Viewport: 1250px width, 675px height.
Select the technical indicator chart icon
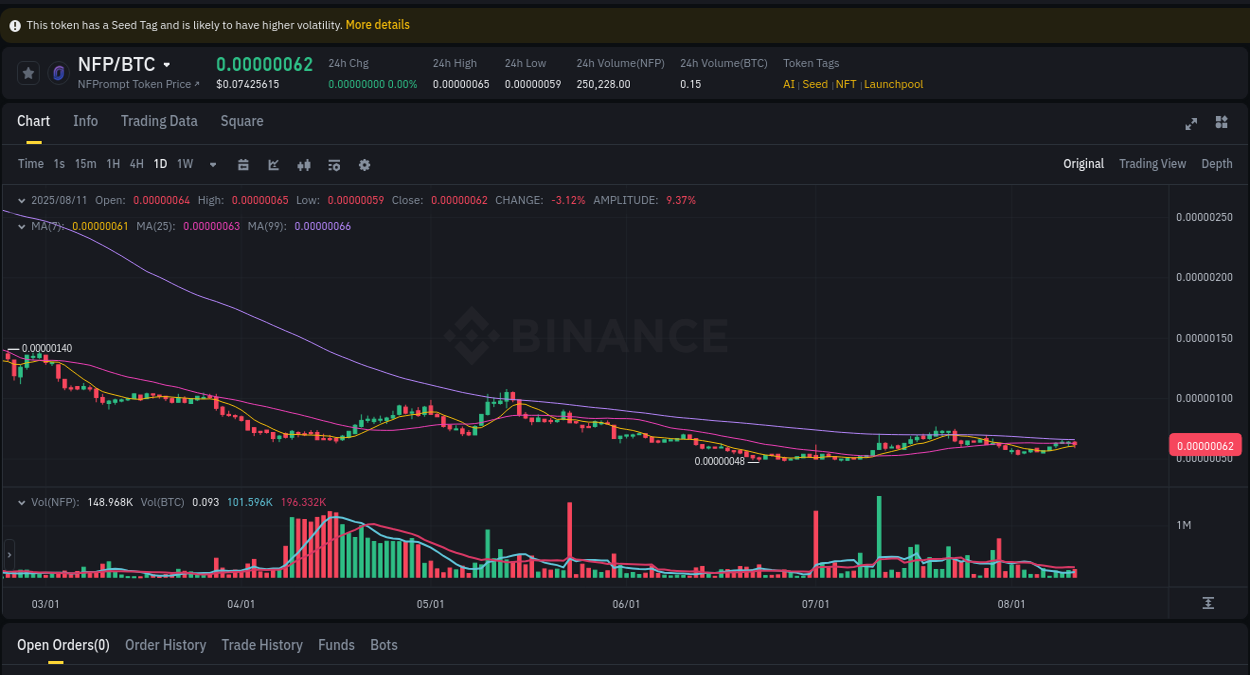273,164
